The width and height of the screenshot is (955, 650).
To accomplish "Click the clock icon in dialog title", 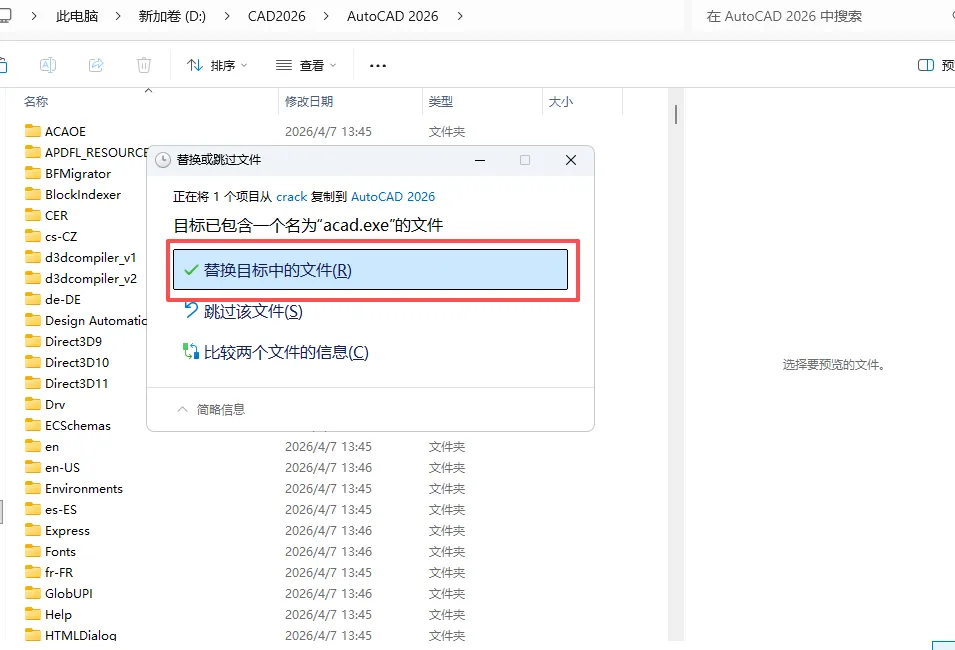I will [163, 160].
